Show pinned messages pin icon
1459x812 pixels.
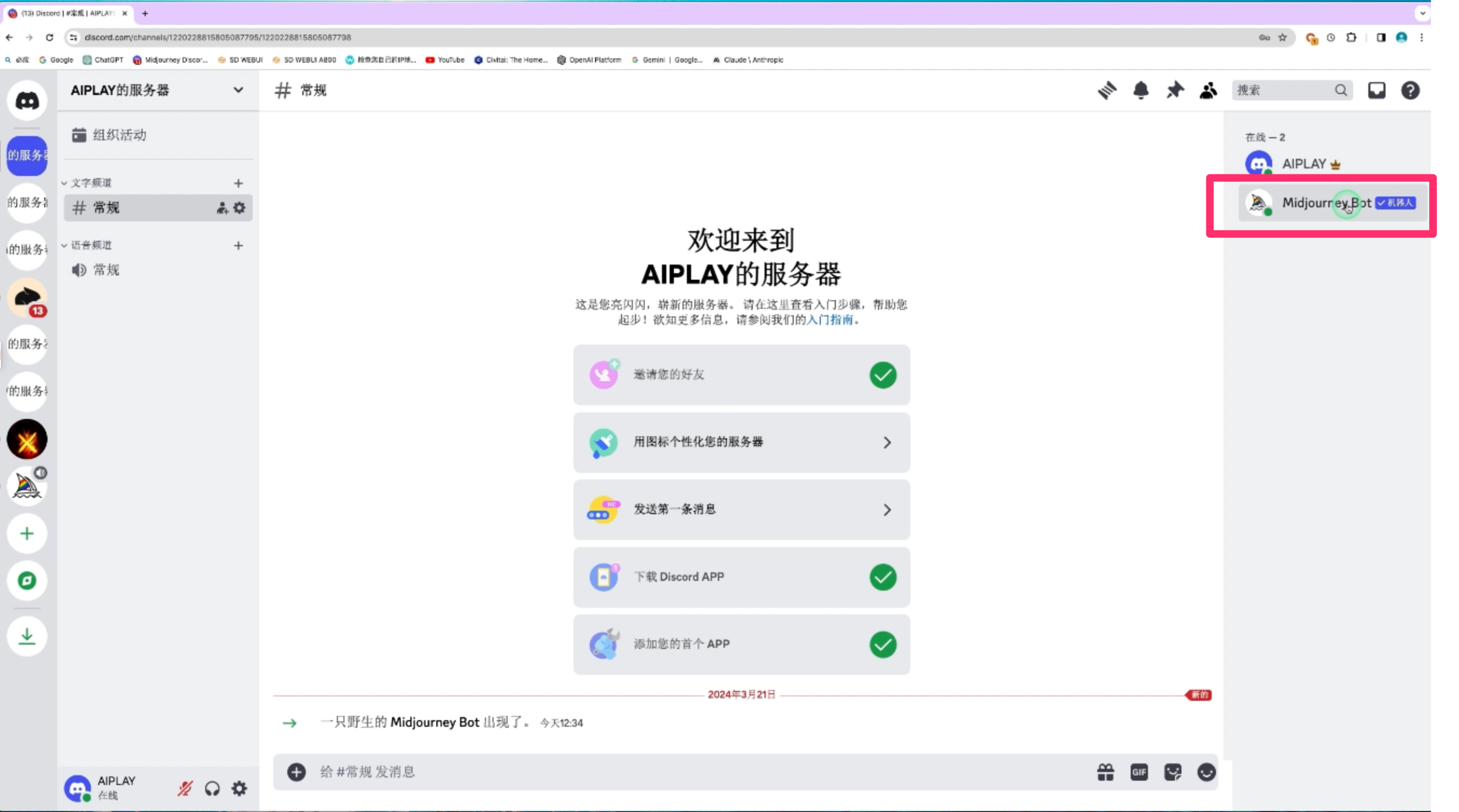coord(1174,90)
